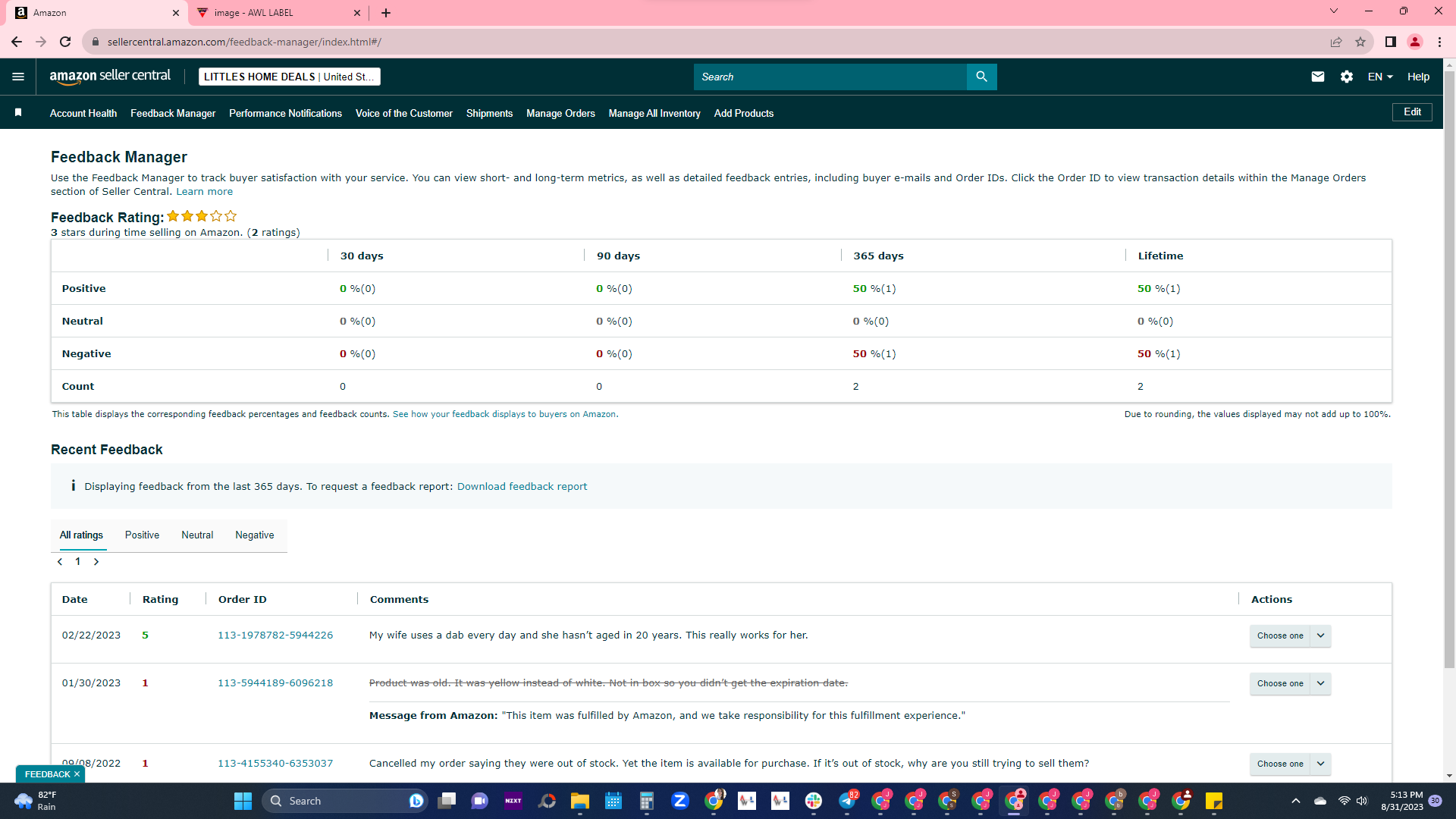
Task: Open Choose one dropdown for 09/08/2022 feedback
Action: click(1290, 764)
